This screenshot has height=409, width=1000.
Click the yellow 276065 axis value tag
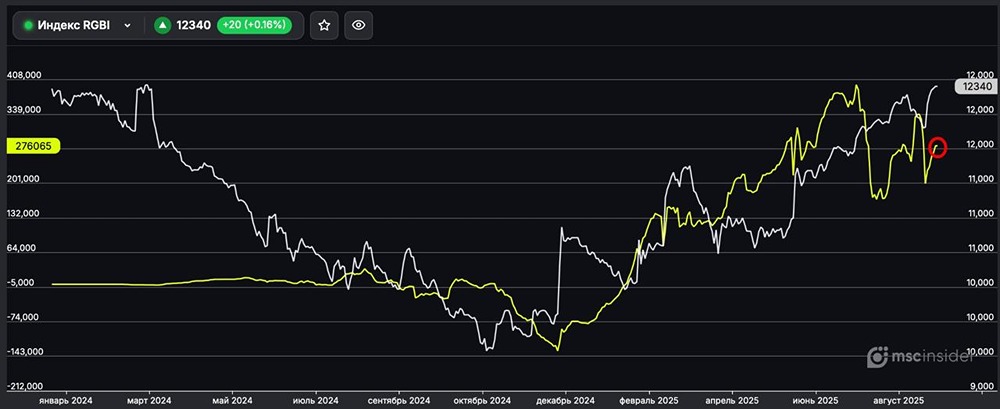tap(35, 146)
